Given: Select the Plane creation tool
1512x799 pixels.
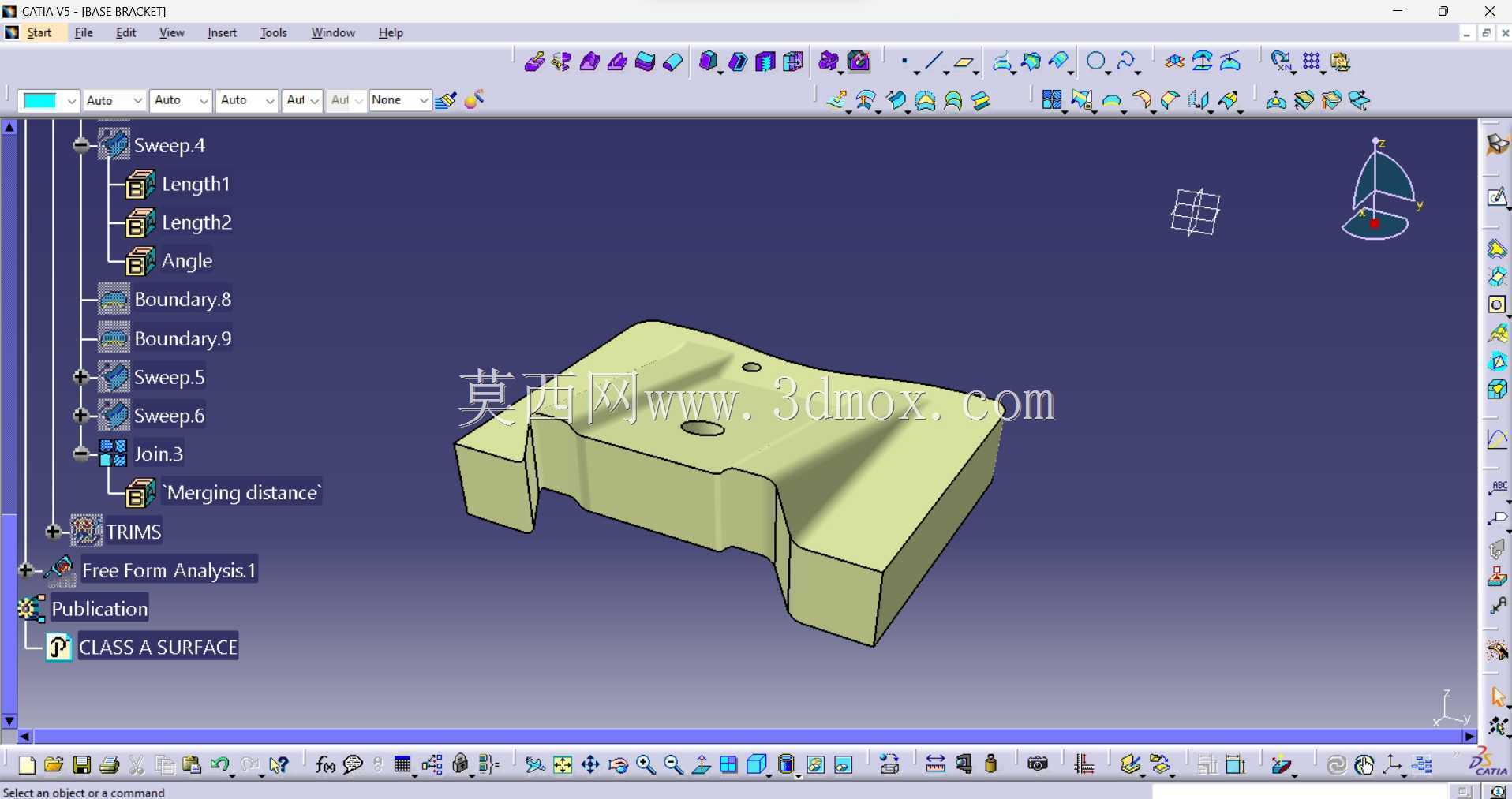Looking at the screenshot, I should click(964, 62).
